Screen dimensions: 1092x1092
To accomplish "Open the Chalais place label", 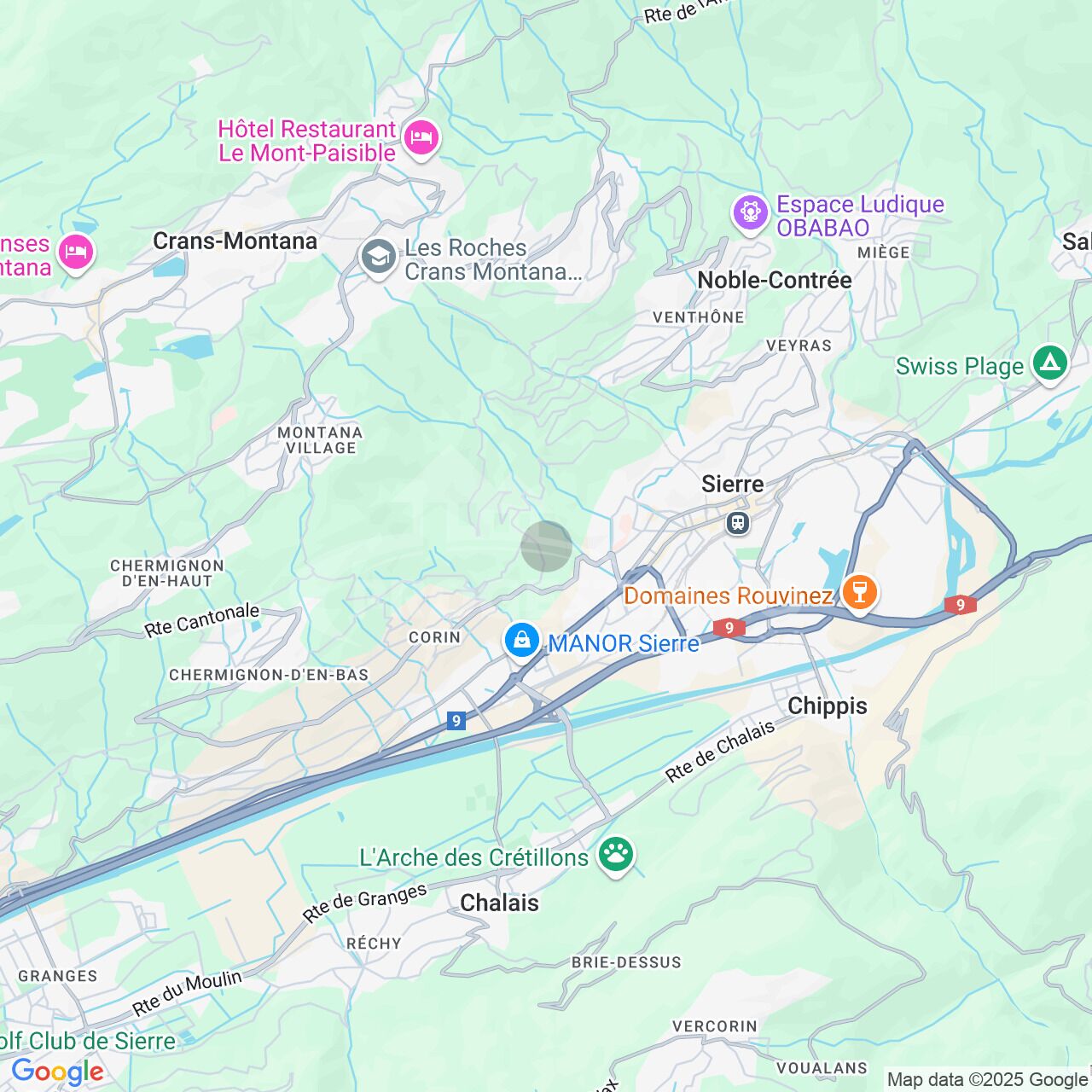I will [x=499, y=903].
